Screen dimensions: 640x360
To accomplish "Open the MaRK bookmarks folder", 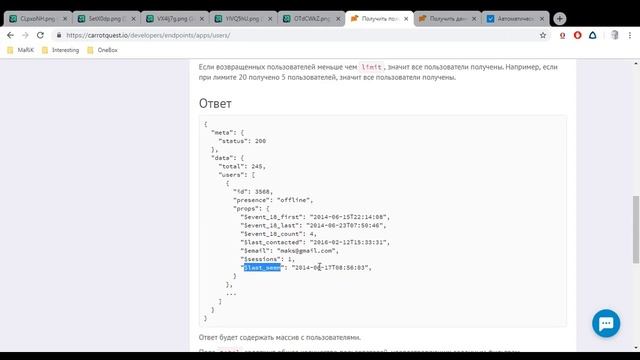I will point(20,50).
